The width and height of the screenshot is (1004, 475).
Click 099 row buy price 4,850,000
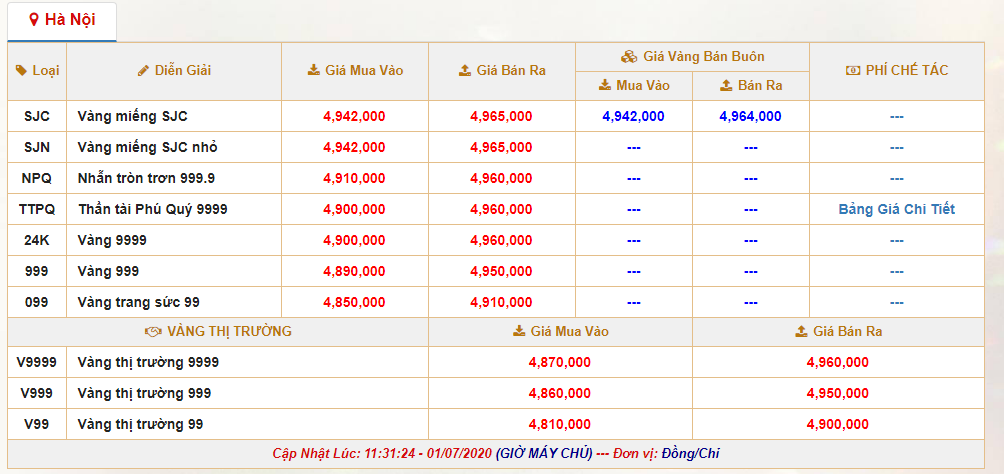click(355, 302)
